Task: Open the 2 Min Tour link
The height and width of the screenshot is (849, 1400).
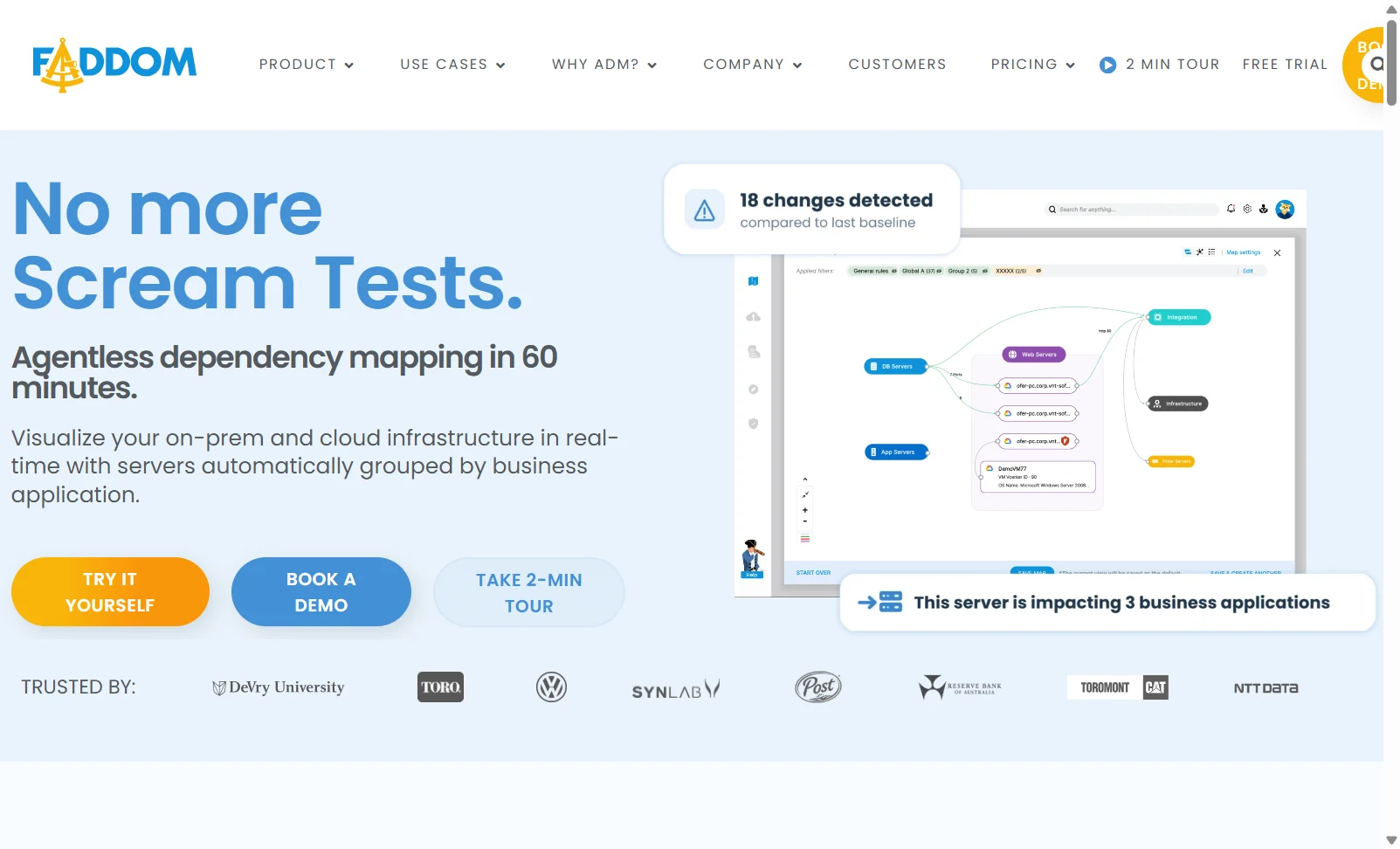Action: pos(1172,65)
